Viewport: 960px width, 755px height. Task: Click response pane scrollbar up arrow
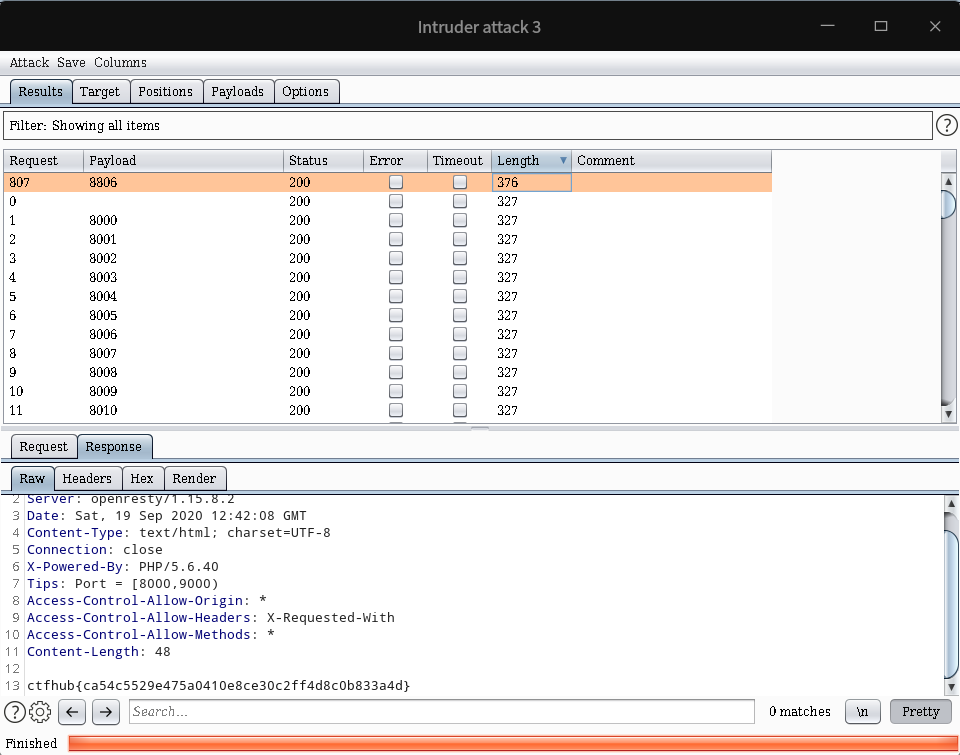point(951,503)
